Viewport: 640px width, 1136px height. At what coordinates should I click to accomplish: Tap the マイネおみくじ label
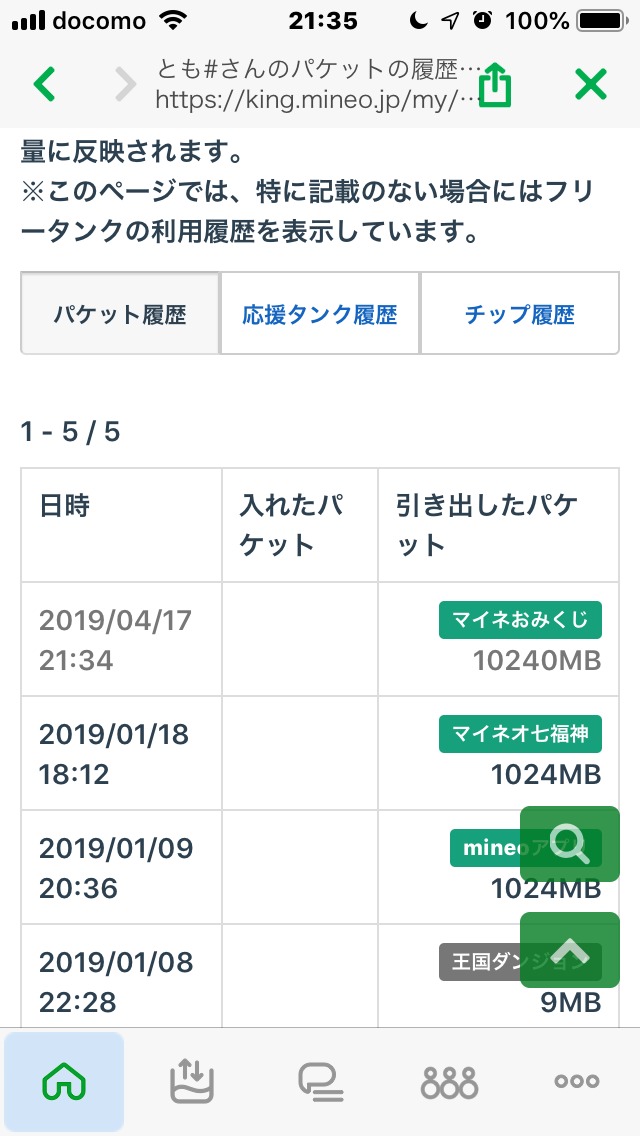click(520, 620)
